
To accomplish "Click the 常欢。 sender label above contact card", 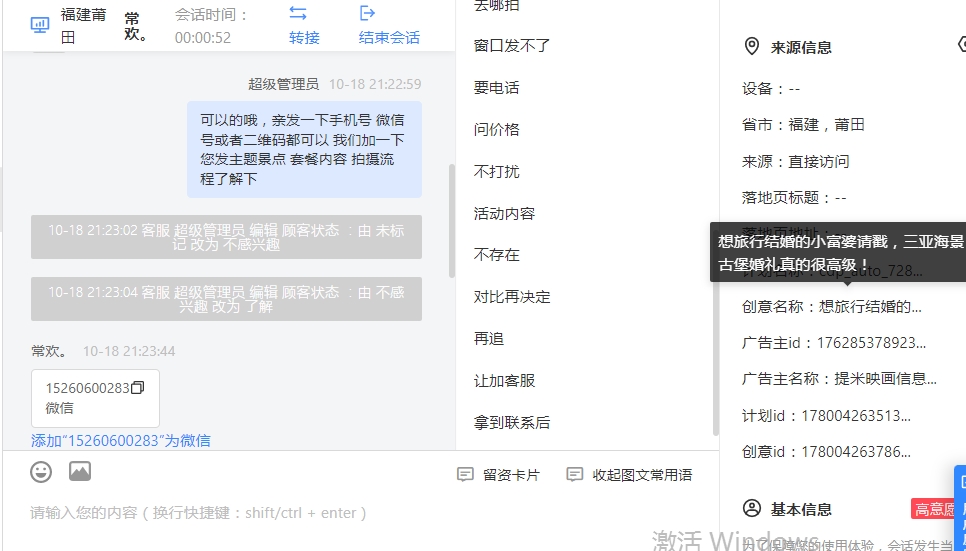I will point(49,351).
